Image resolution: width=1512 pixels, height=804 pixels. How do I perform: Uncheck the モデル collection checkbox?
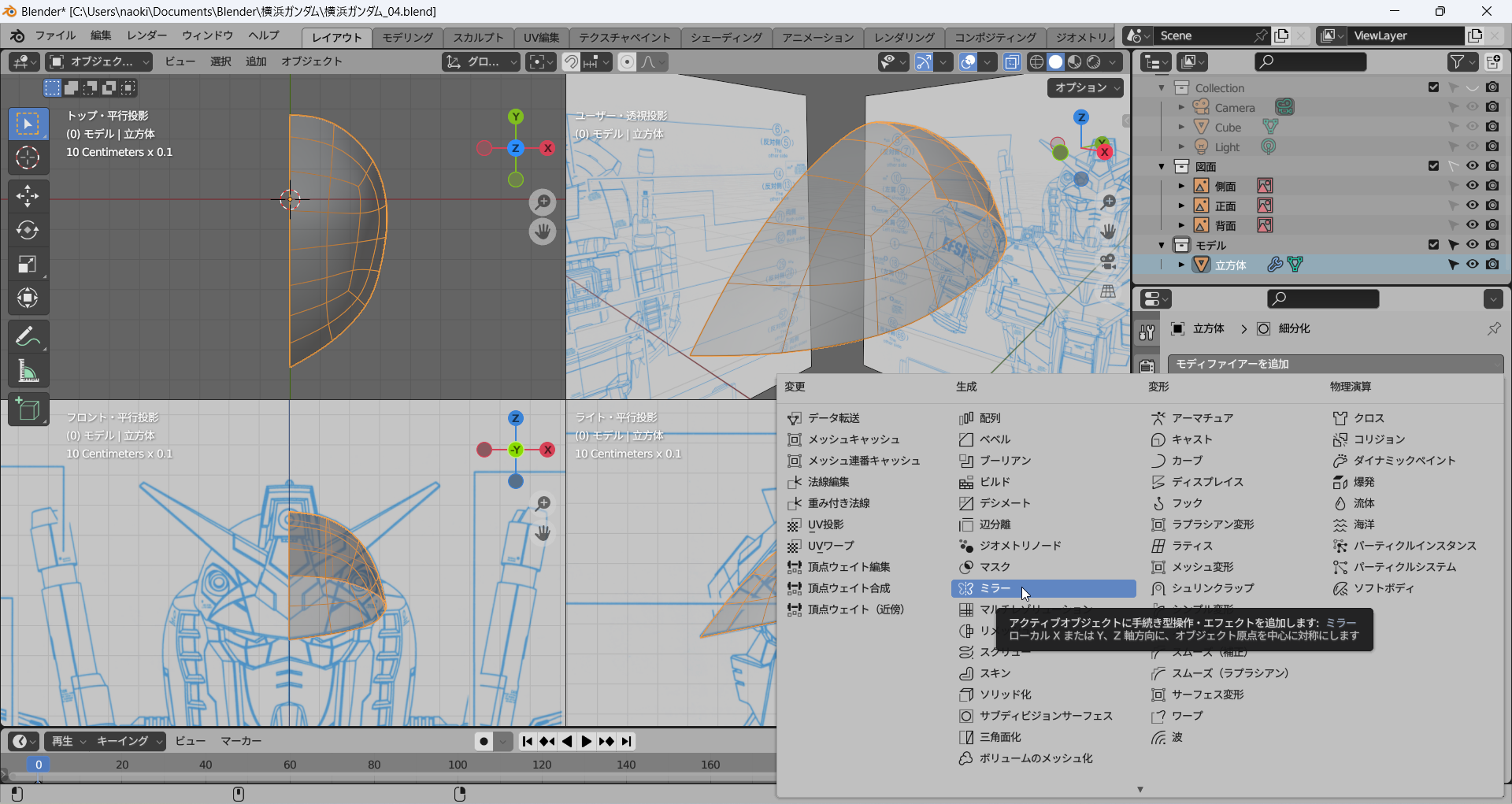point(1433,245)
